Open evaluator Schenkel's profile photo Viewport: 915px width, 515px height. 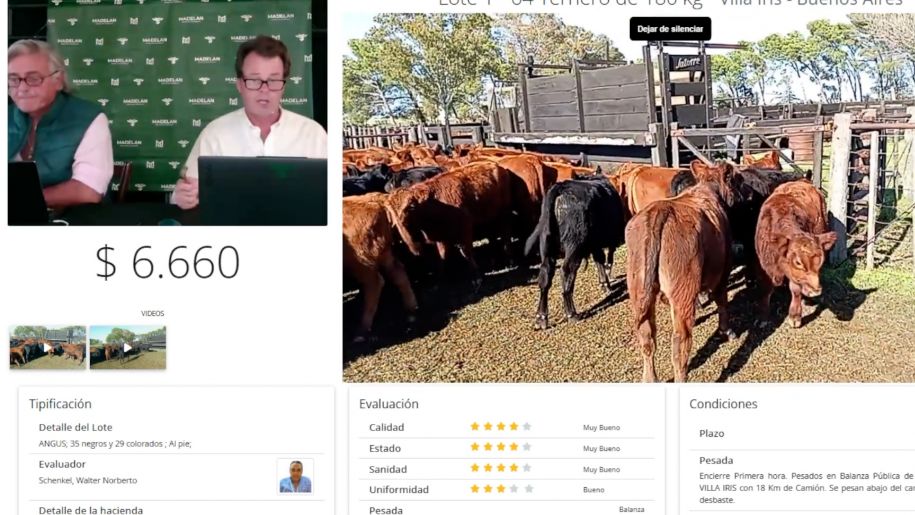295,477
